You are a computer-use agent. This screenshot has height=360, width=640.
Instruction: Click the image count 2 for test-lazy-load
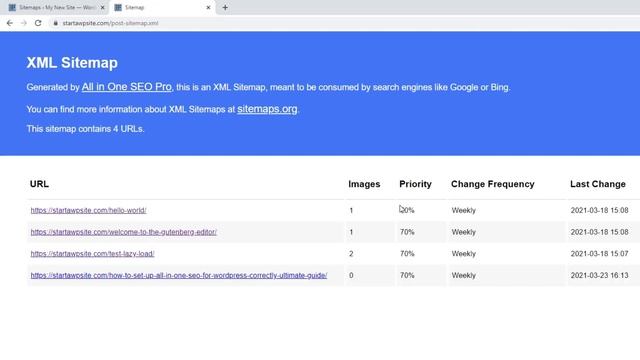[351, 253]
